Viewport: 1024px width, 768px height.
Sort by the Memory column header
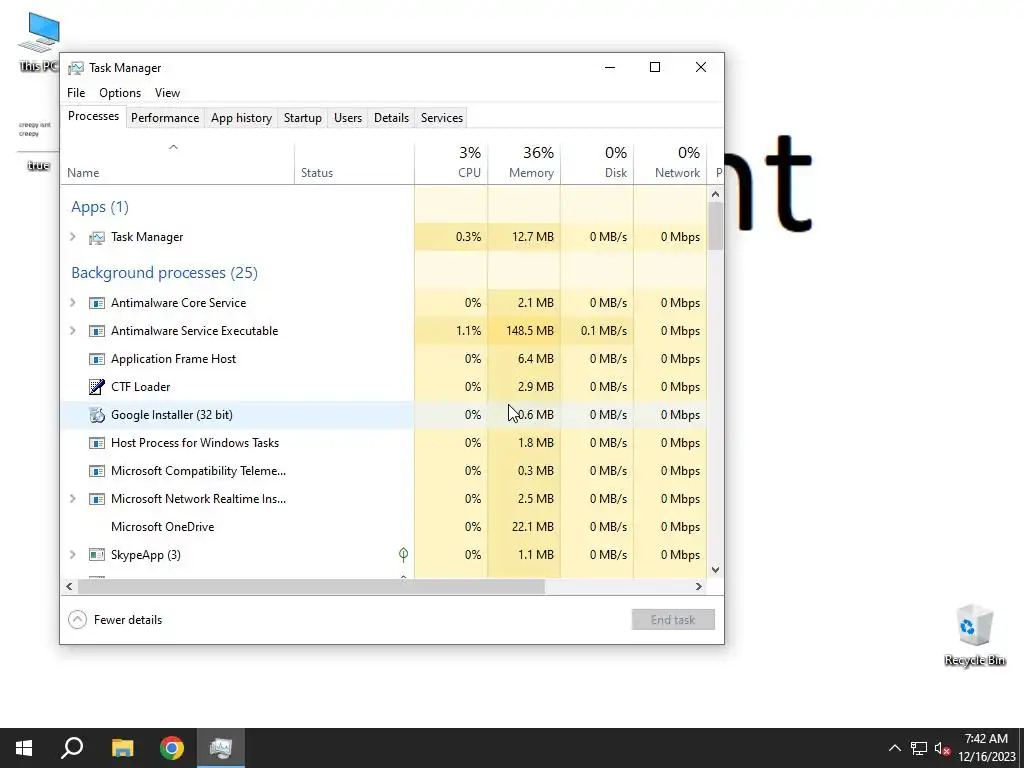(524, 163)
